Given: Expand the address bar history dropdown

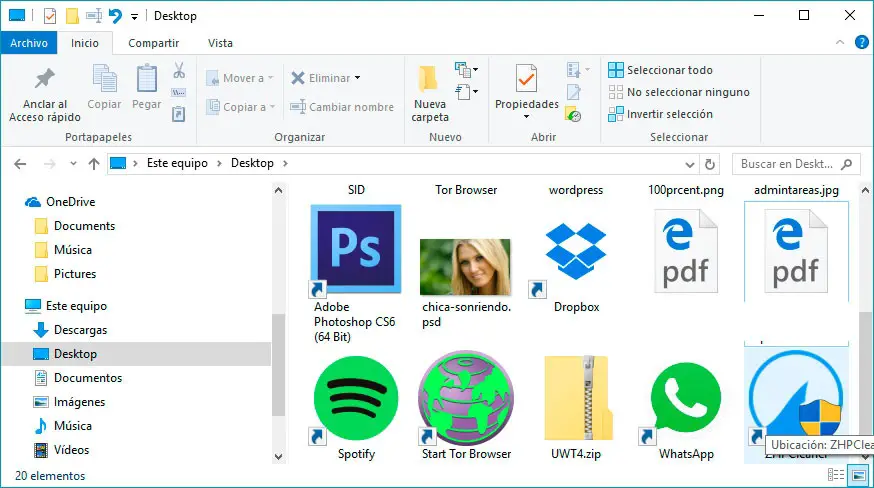Looking at the screenshot, I should coord(690,165).
